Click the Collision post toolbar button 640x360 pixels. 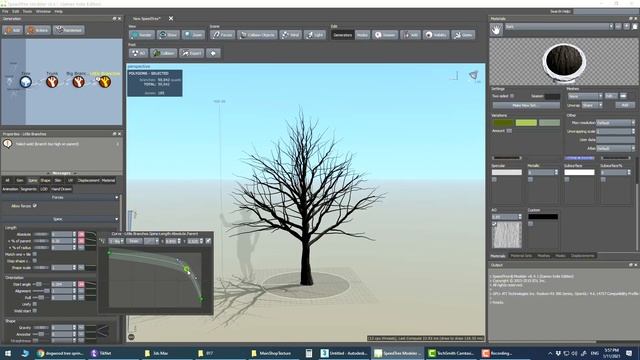pos(163,53)
